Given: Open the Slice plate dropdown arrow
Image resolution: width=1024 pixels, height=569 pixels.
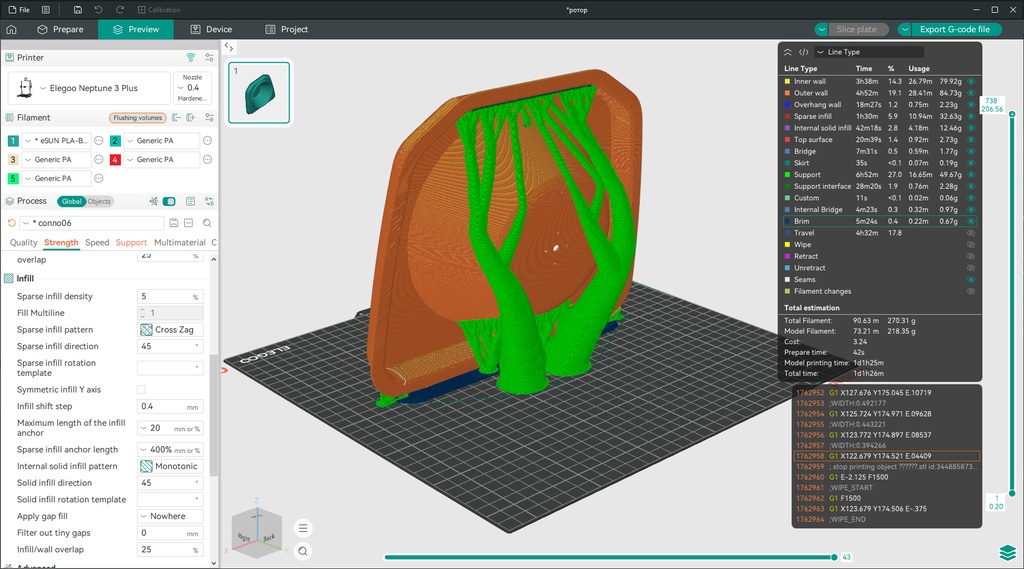Looking at the screenshot, I should [822, 29].
